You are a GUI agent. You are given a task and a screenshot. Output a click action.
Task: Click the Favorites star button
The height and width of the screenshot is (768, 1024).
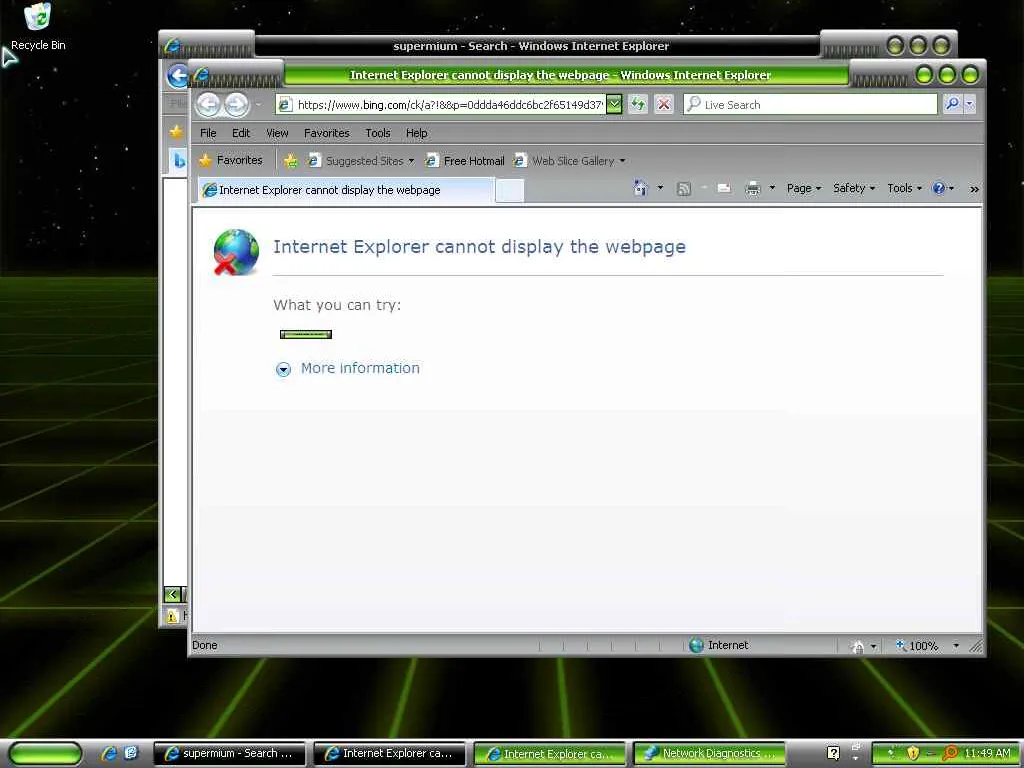(x=231, y=160)
